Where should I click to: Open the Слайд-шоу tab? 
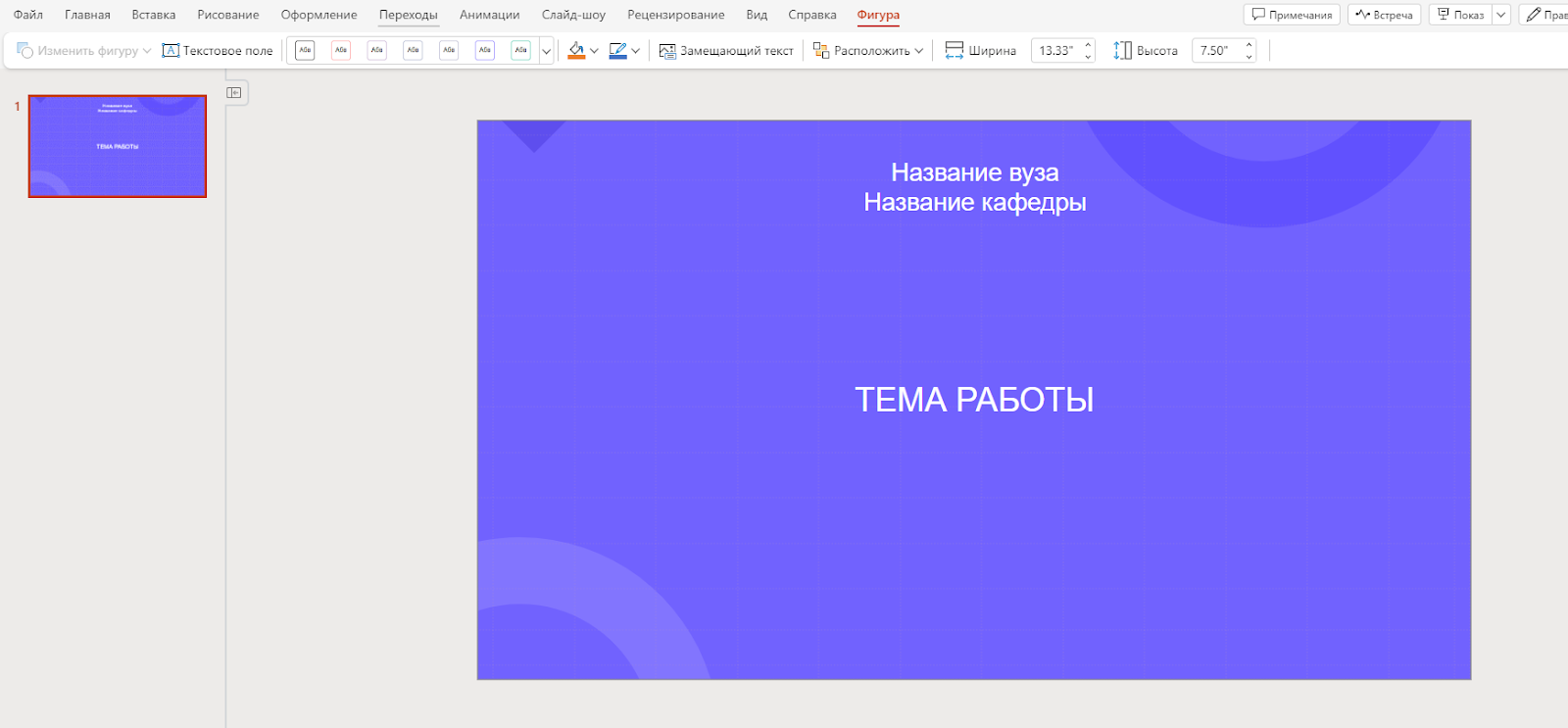point(573,15)
